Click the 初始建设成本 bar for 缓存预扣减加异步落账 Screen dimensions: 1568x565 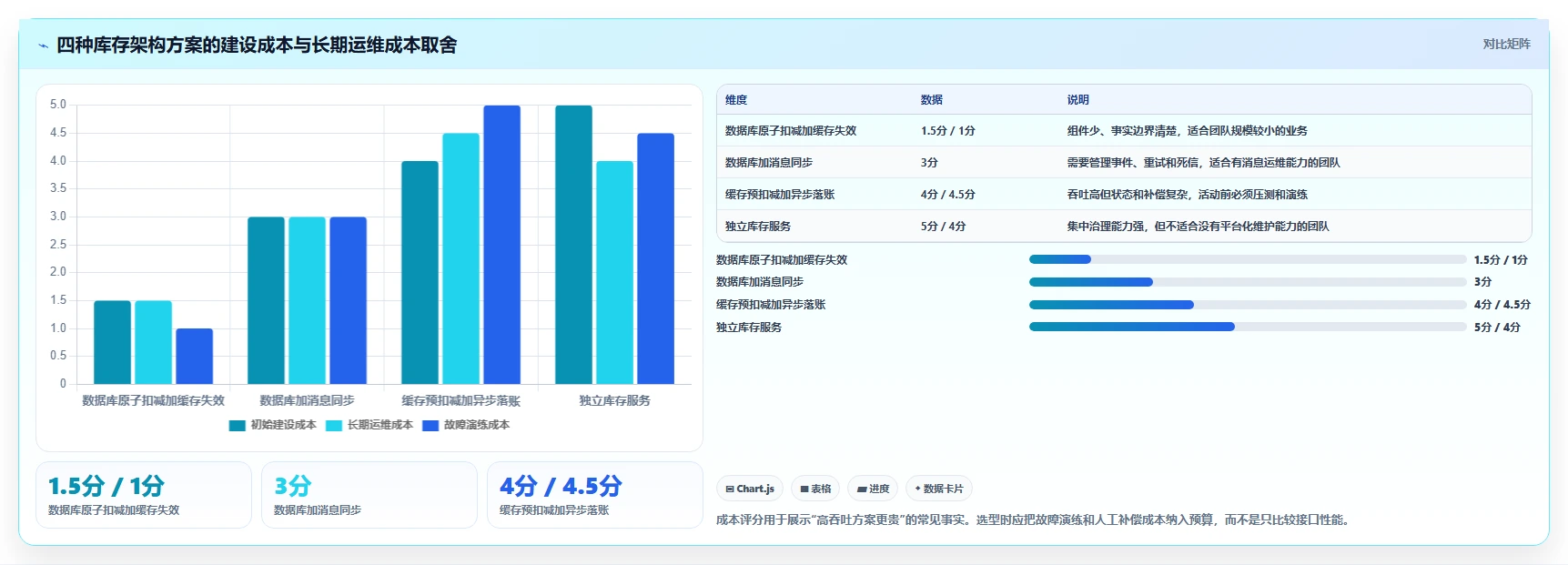pos(420,272)
